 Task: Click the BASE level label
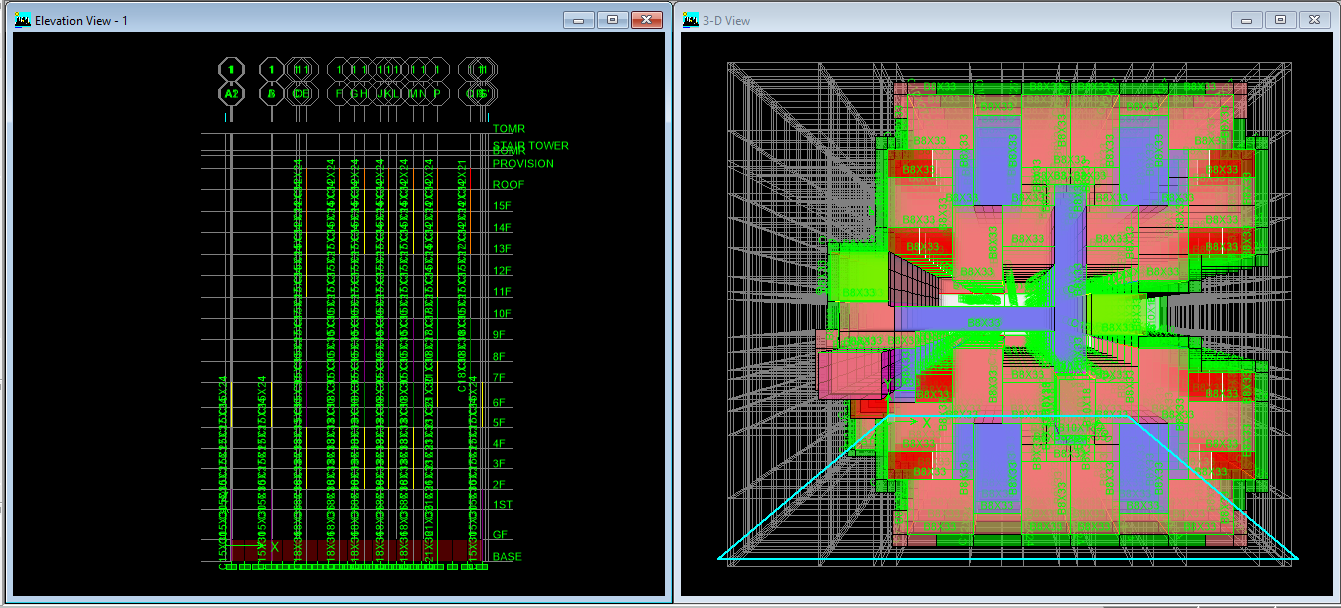[507, 557]
